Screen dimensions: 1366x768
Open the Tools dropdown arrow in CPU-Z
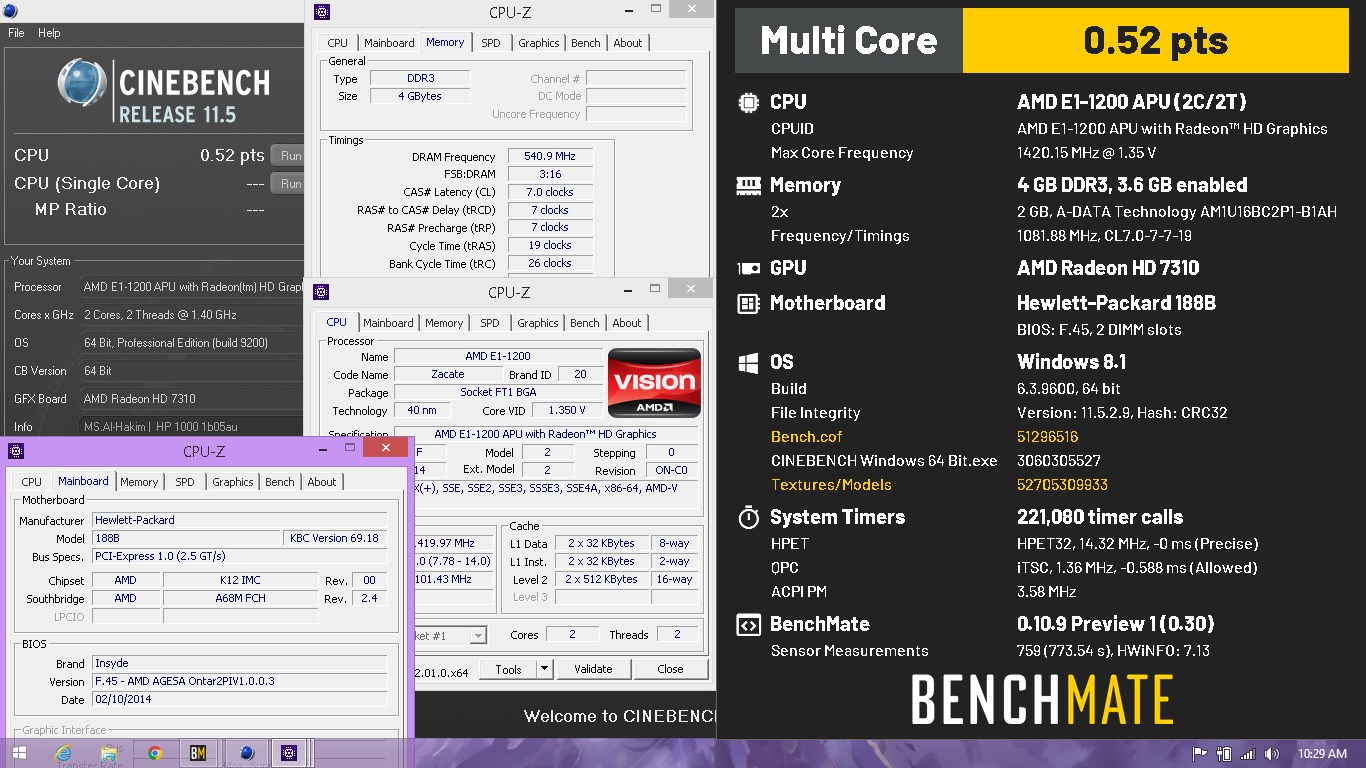point(545,669)
